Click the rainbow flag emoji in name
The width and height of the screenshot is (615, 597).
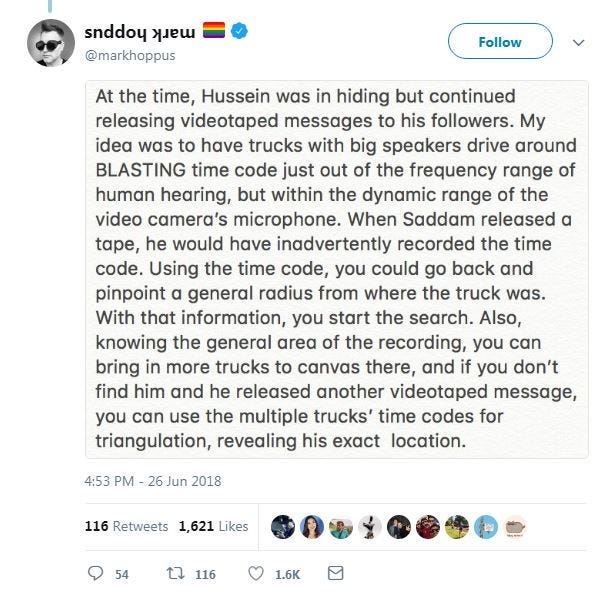click(214, 30)
